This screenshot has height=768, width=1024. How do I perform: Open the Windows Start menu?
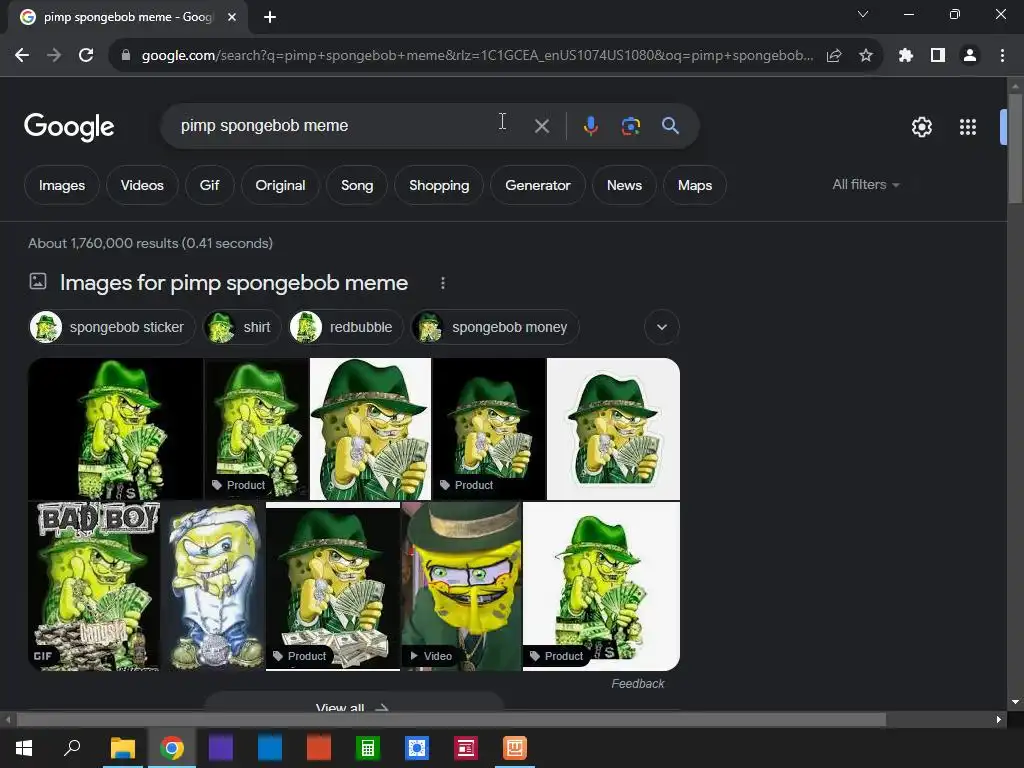[x=24, y=748]
